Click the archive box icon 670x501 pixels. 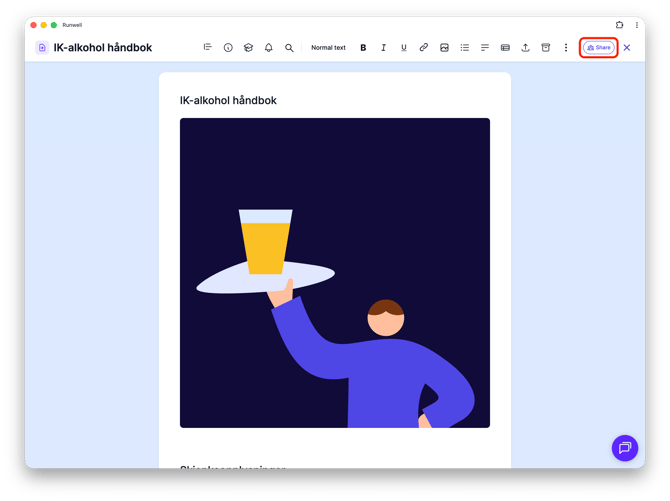(546, 47)
